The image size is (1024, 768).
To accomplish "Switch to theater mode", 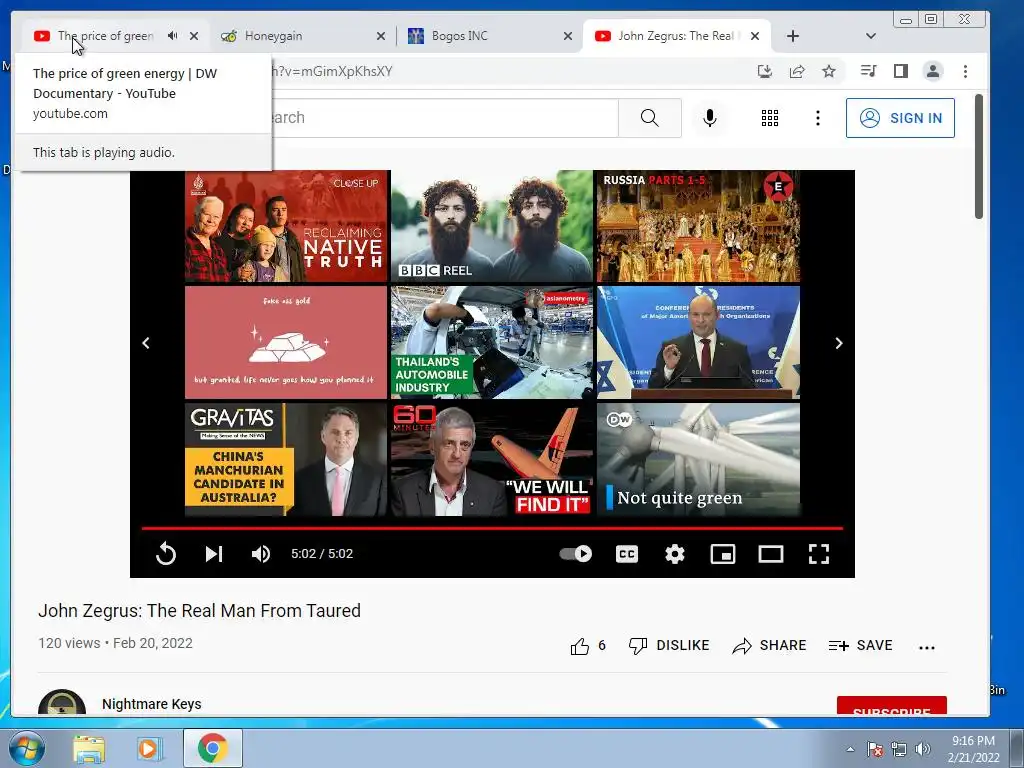I will (771, 554).
